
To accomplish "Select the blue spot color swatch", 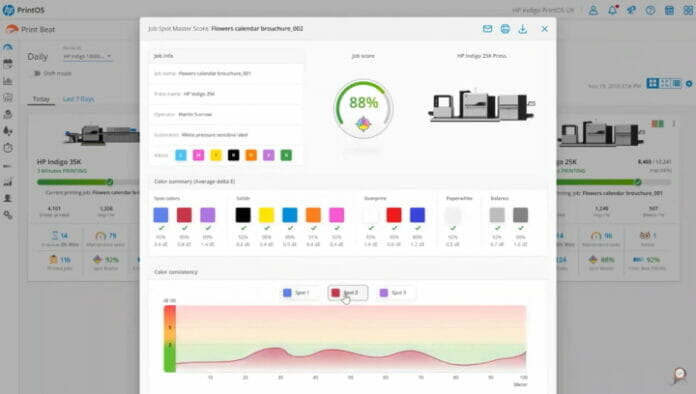I will 161,215.
